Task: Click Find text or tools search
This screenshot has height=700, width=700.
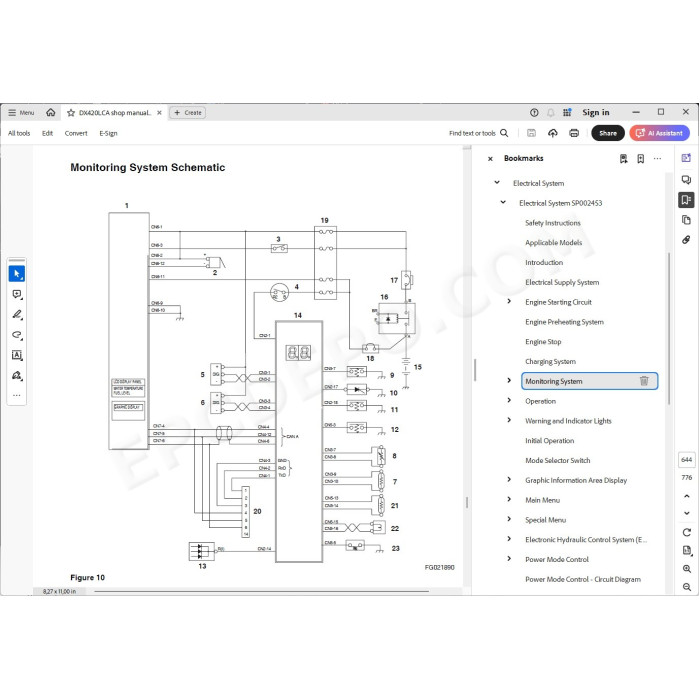Action: (x=479, y=133)
